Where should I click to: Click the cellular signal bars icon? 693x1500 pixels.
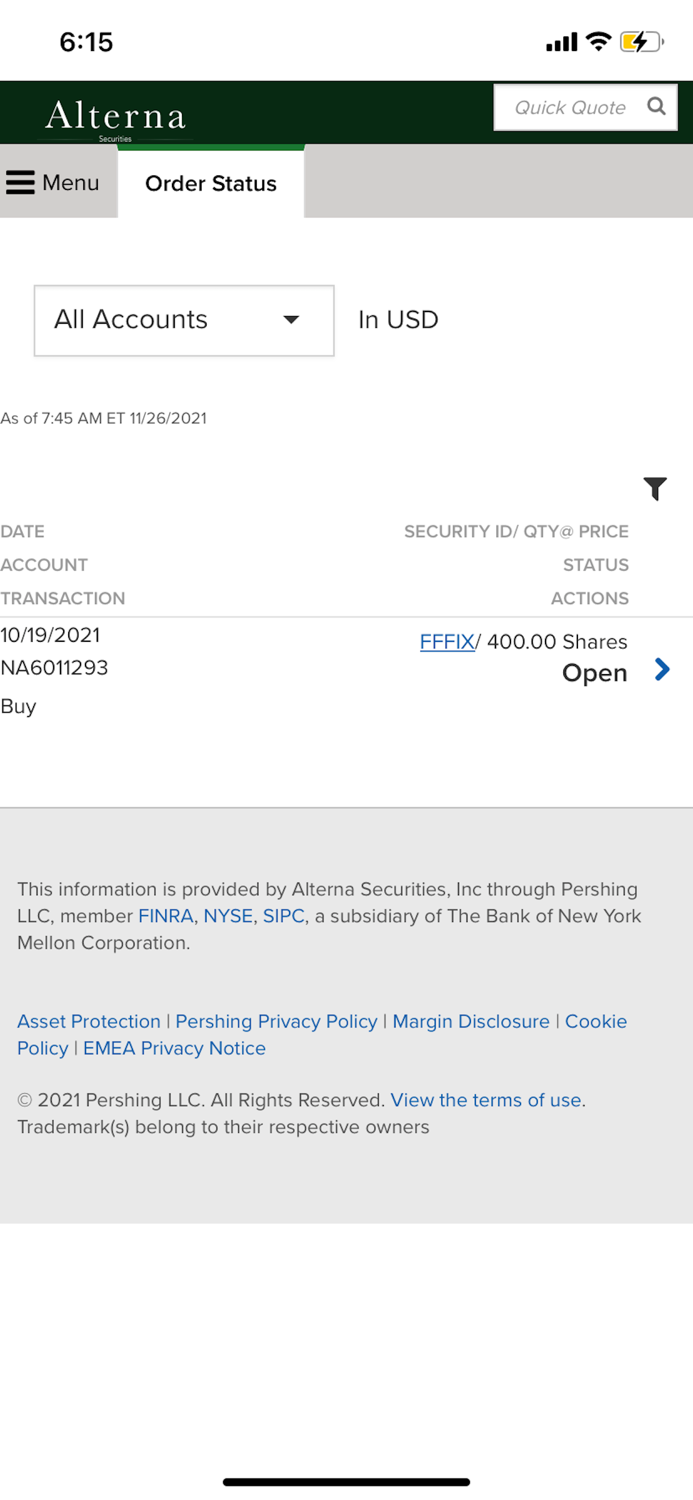(560, 42)
